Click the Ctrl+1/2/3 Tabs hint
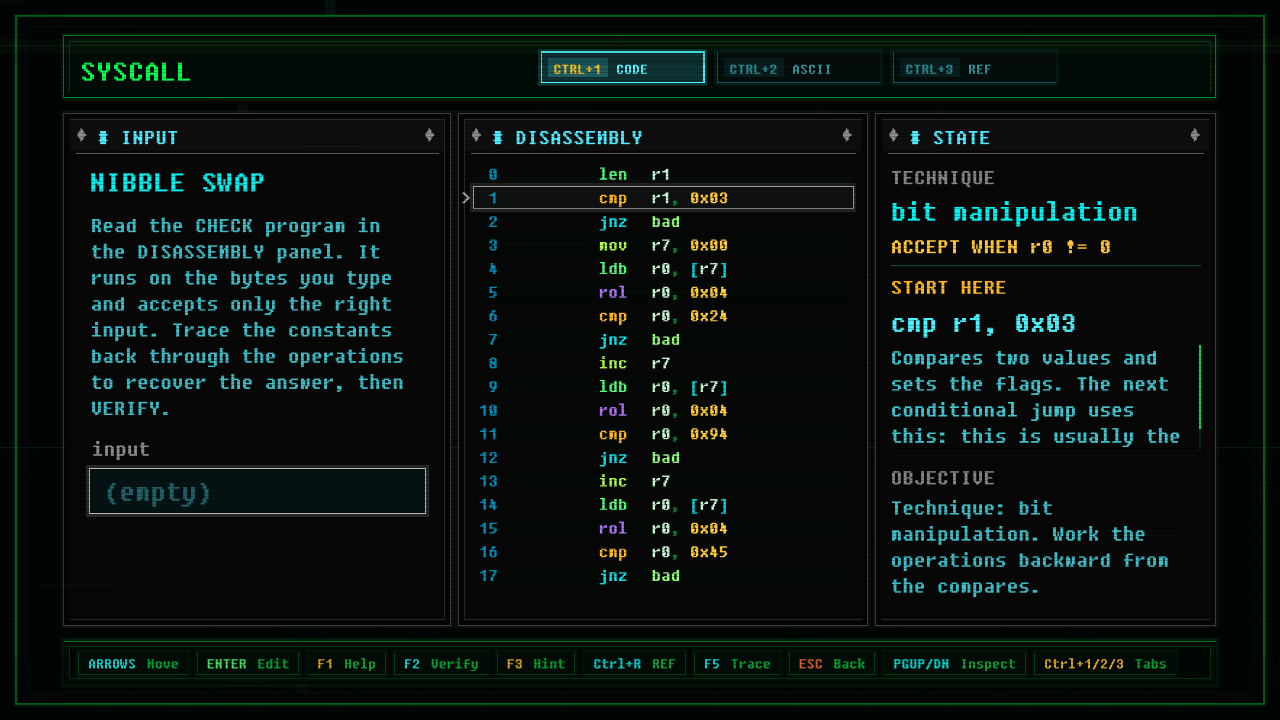The height and width of the screenshot is (720, 1280). click(x=1106, y=663)
